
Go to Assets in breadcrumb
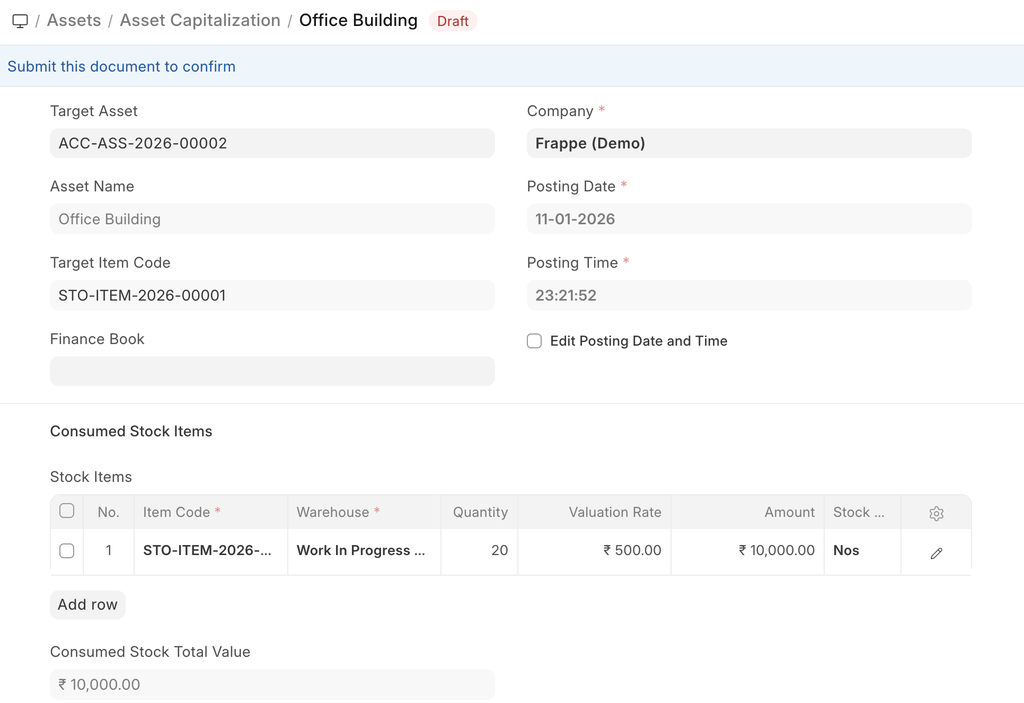point(74,21)
